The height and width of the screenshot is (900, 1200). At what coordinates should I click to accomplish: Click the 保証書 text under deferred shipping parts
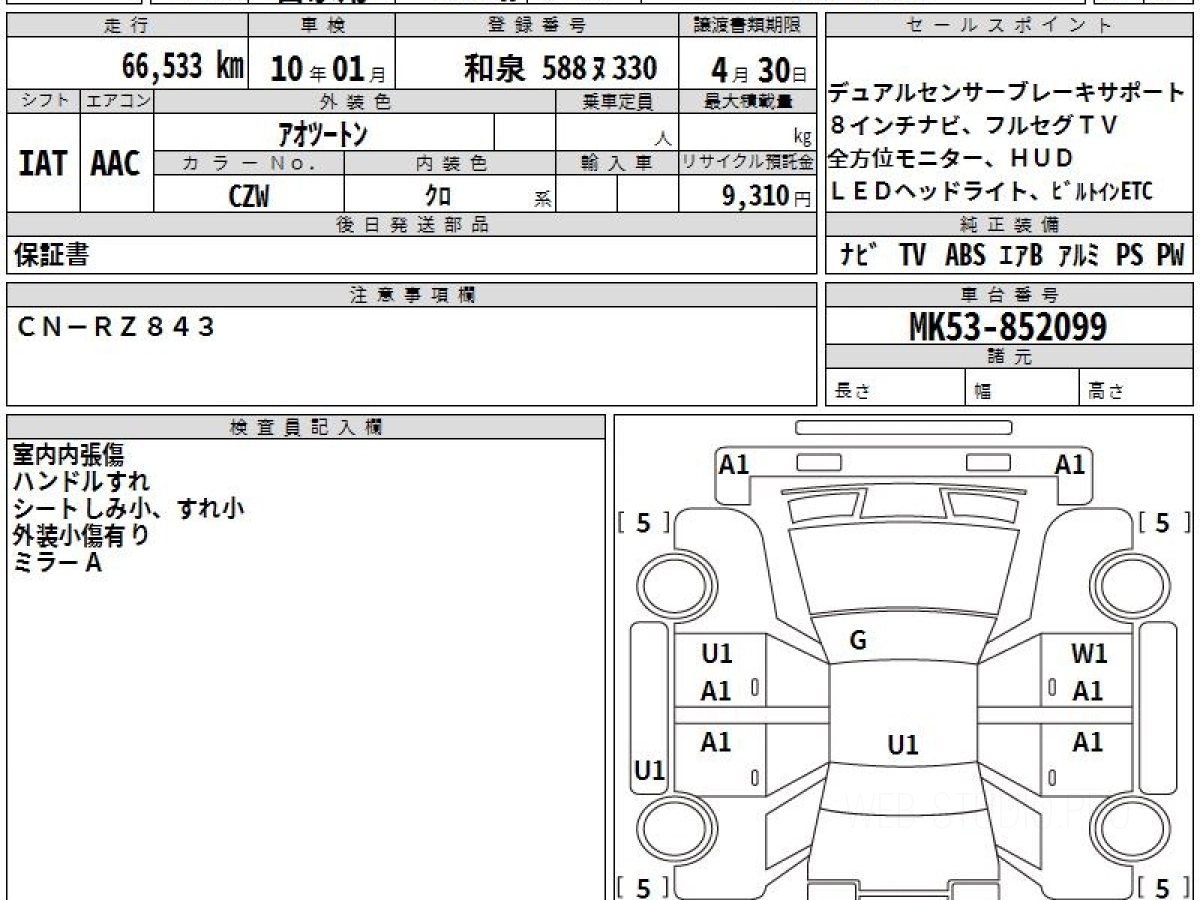(51, 255)
